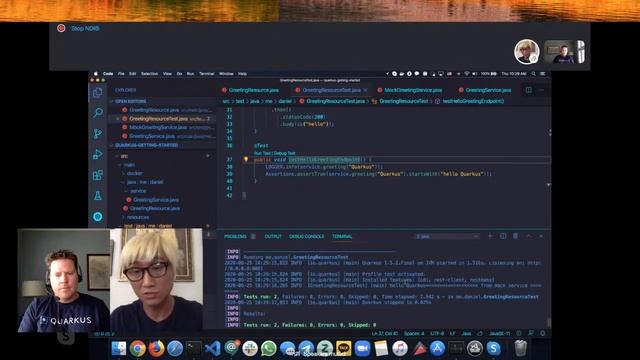Collapse the src folder

124,156
